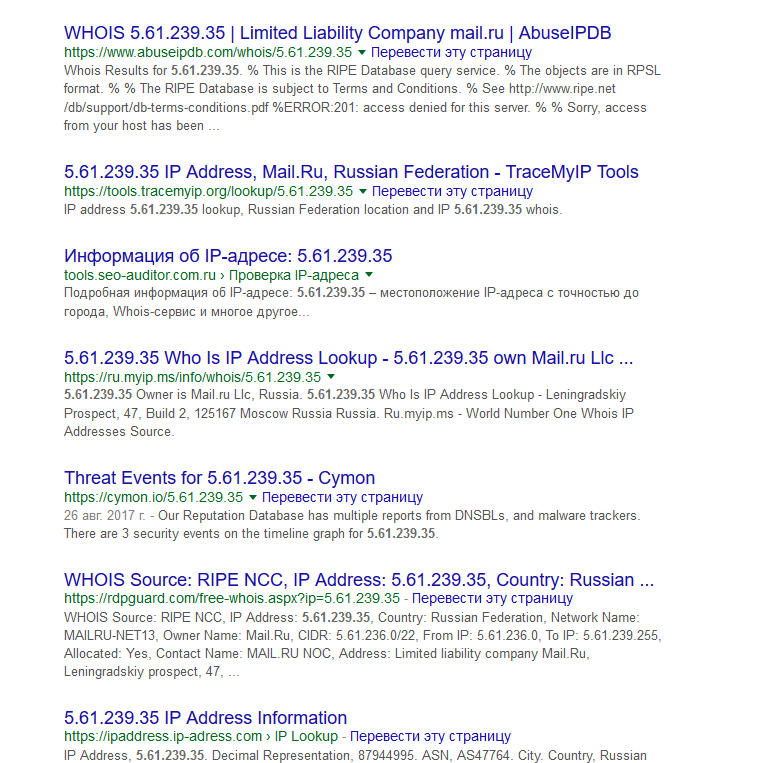Translate the Cymon page link
The height and width of the screenshot is (763, 757).
342,497
